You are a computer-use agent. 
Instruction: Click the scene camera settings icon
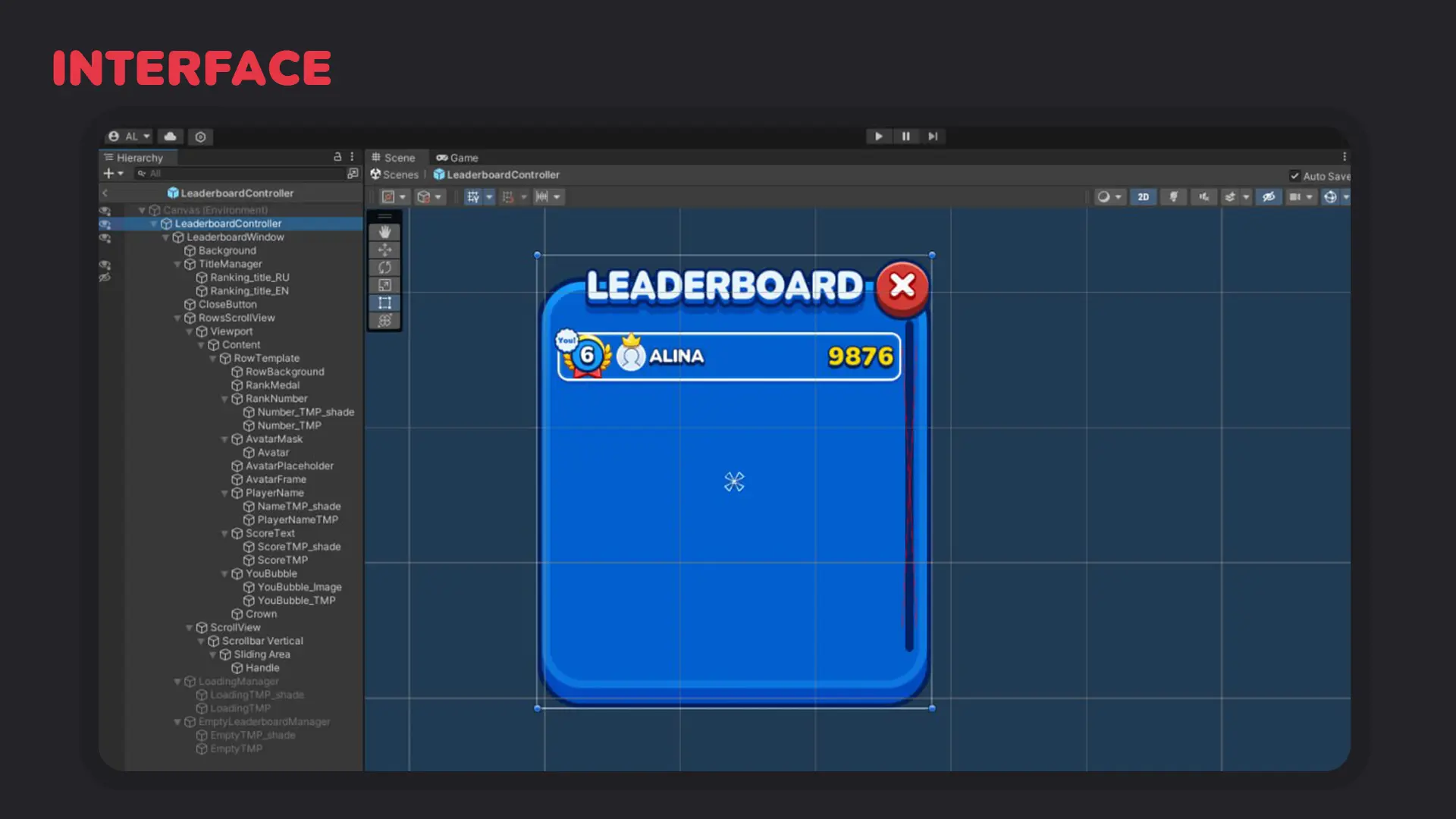tap(1295, 197)
